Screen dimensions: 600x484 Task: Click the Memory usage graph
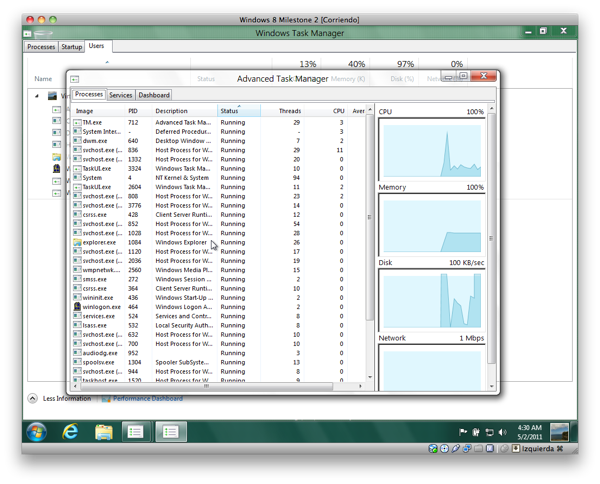(x=432, y=226)
